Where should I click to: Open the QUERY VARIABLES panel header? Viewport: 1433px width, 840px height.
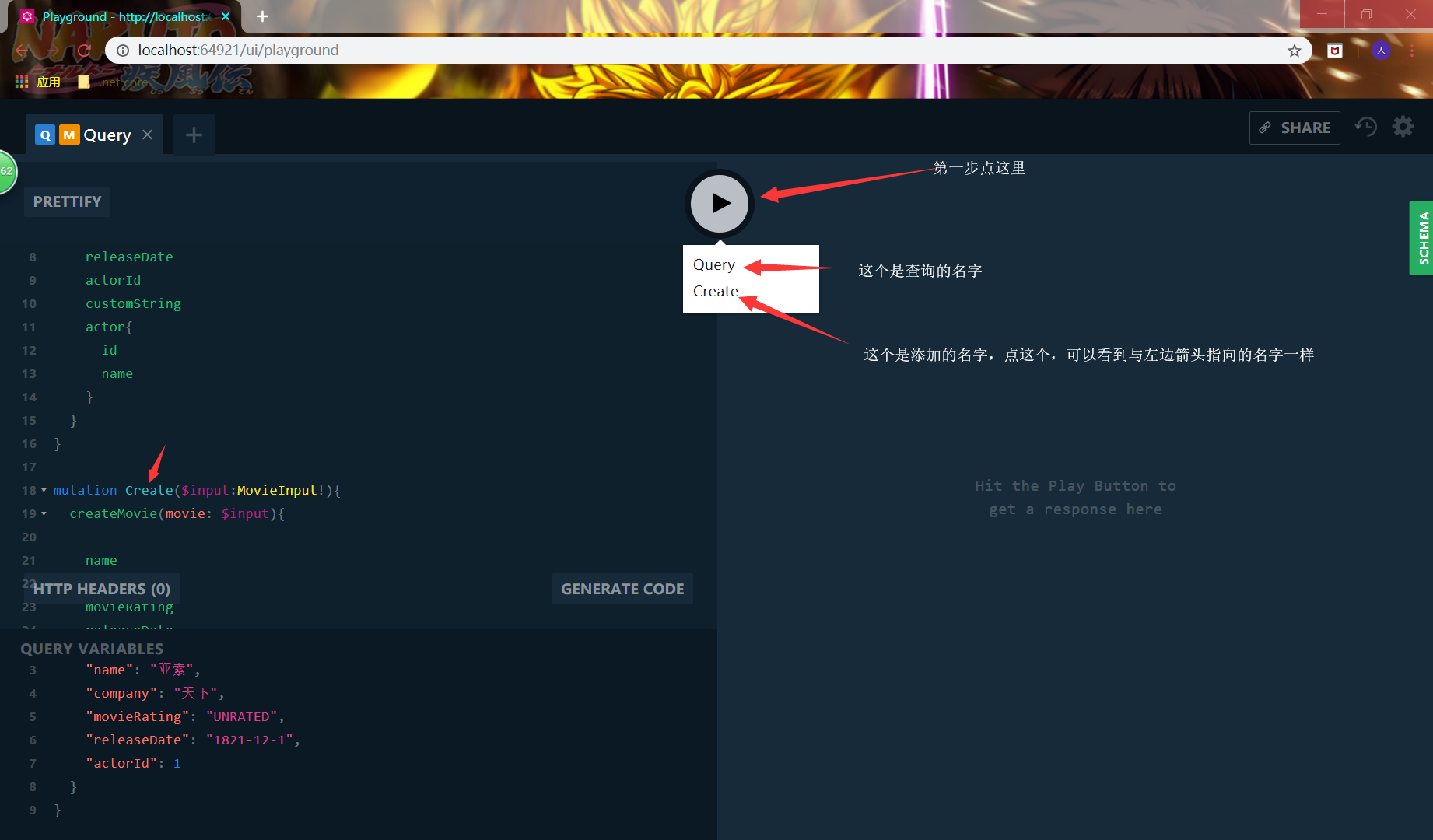[92, 649]
